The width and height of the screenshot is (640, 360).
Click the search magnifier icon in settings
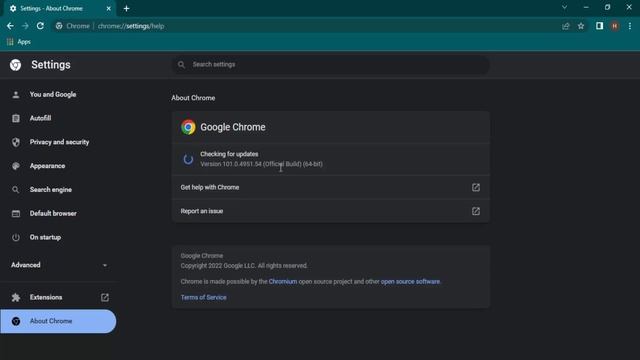tap(181, 64)
